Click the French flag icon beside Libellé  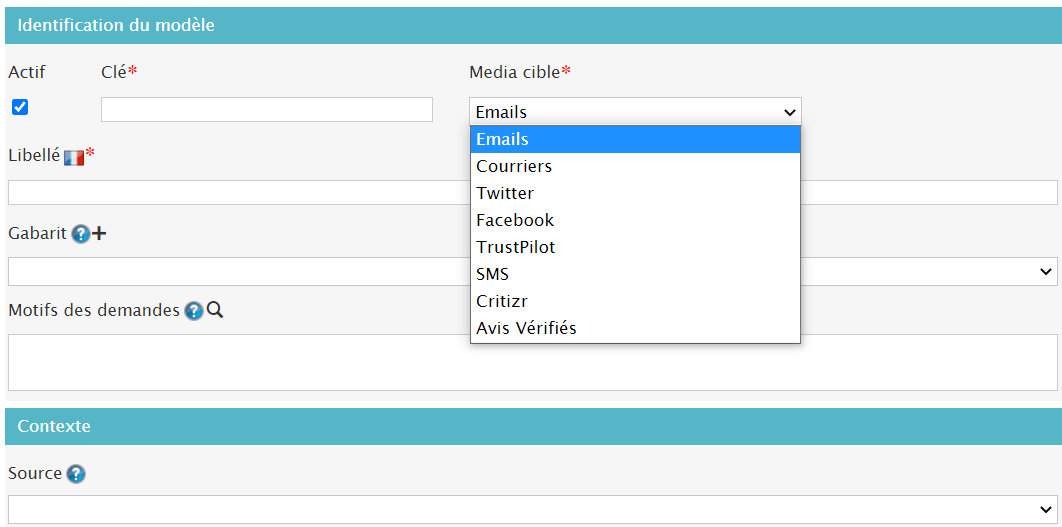pos(74,157)
